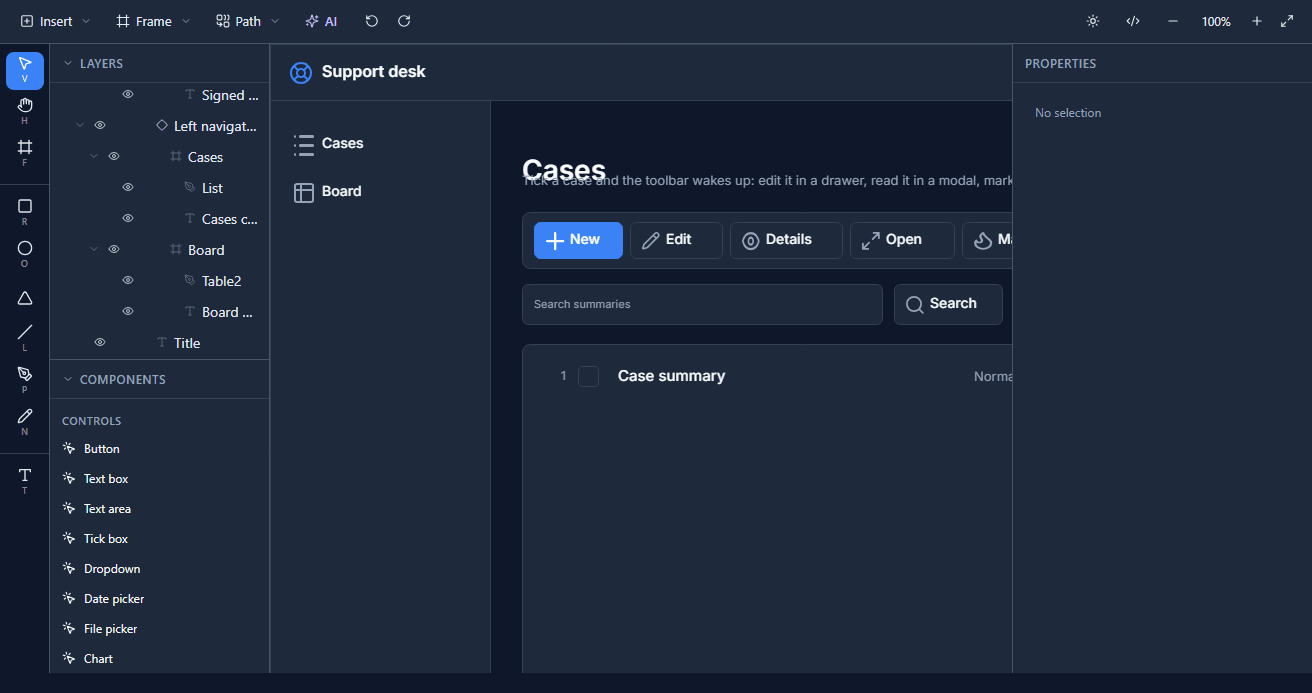1312x693 pixels.
Task: Hide the Table2 layer
Action: click(128, 280)
